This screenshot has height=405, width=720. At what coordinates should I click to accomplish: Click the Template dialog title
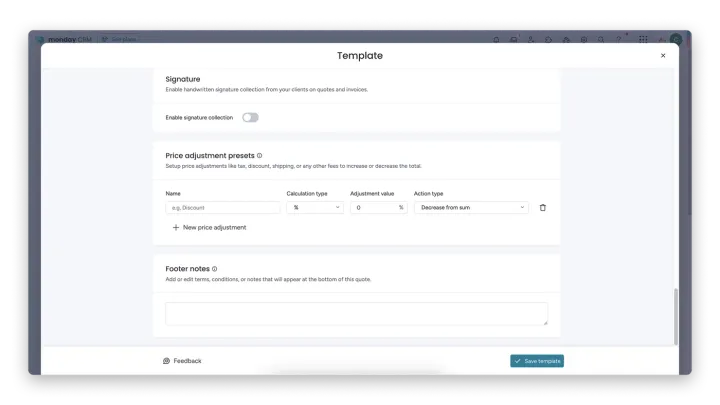click(360, 56)
